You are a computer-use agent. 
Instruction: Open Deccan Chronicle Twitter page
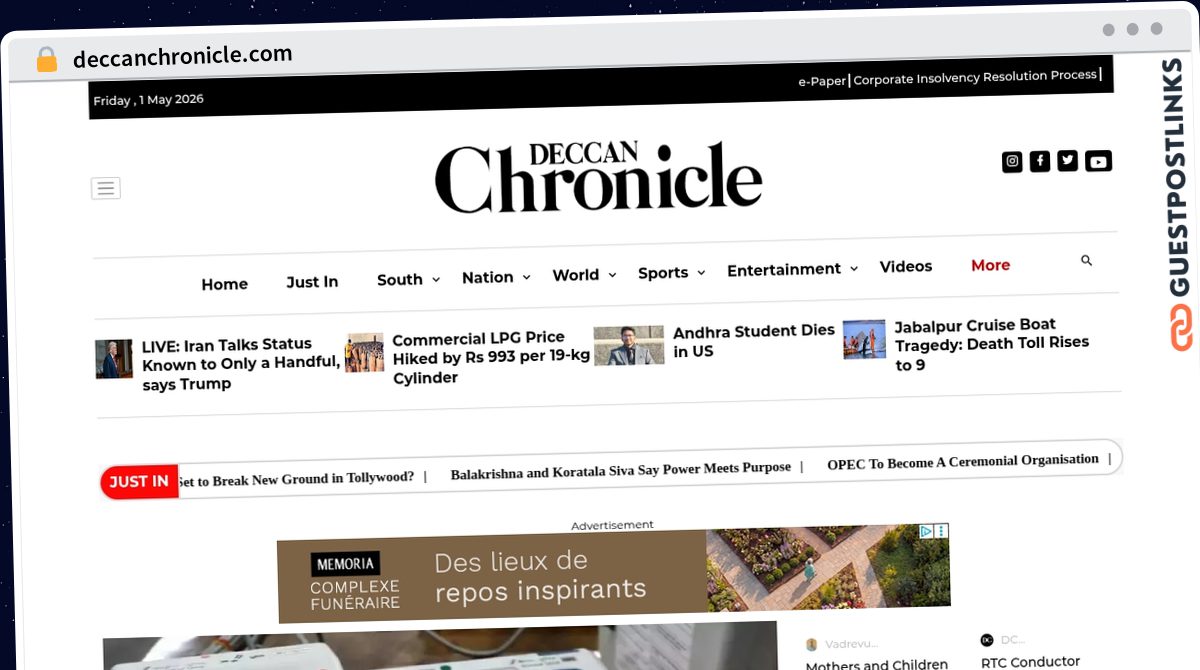point(1068,160)
